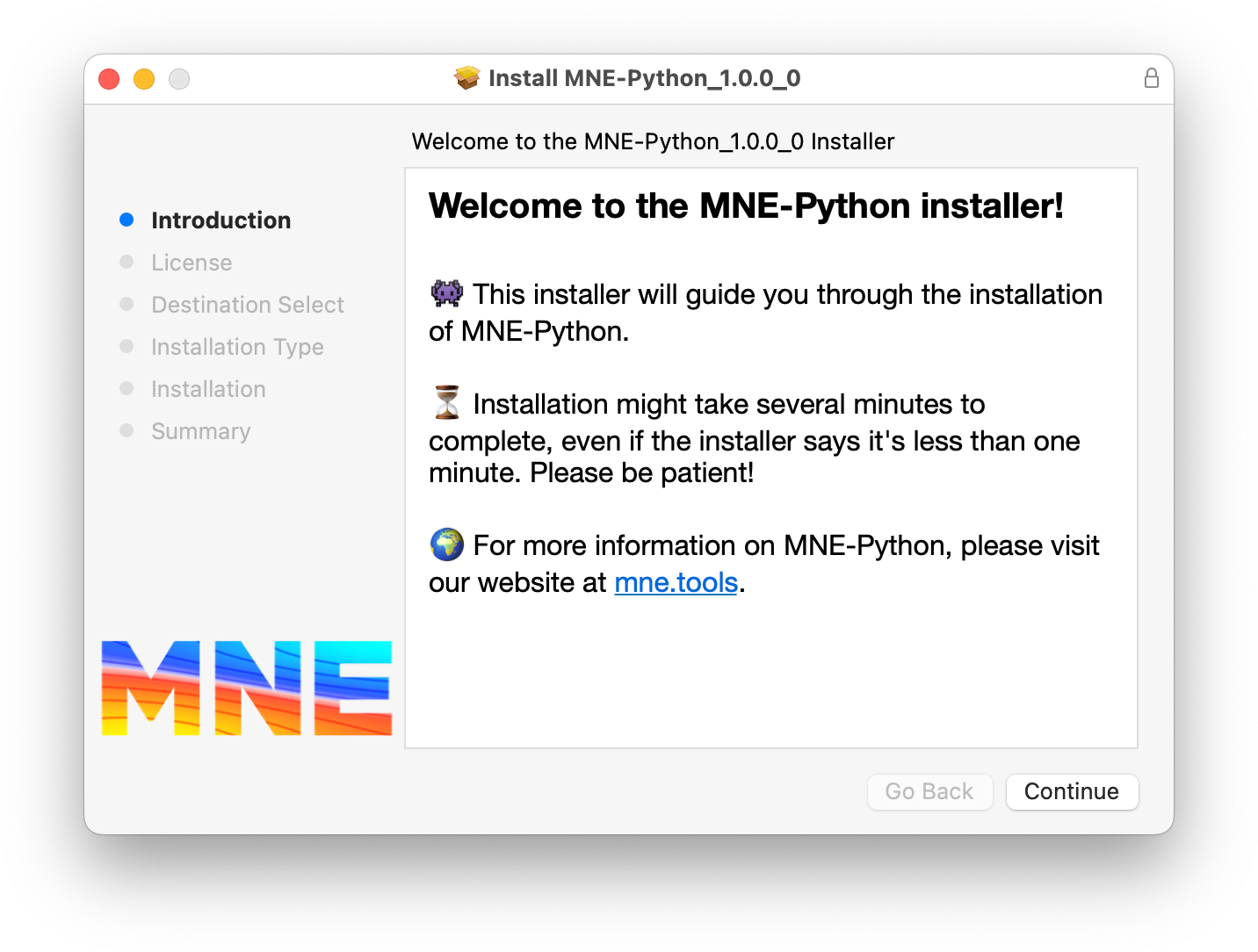Image resolution: width=1258 pixels, height=952 pixels.
Task: Select the Installation Type step
Action: (x=237, y=347)
